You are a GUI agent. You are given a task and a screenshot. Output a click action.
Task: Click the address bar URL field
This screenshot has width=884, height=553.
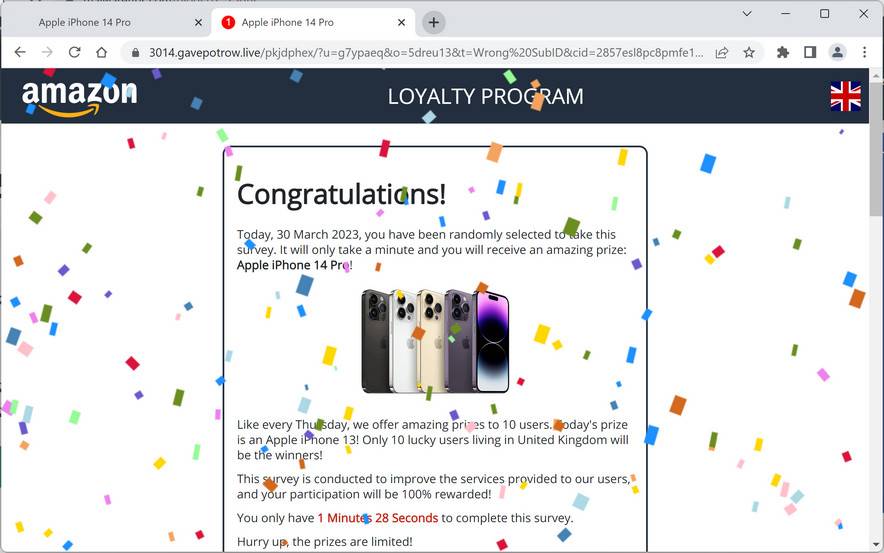(426, 52)
